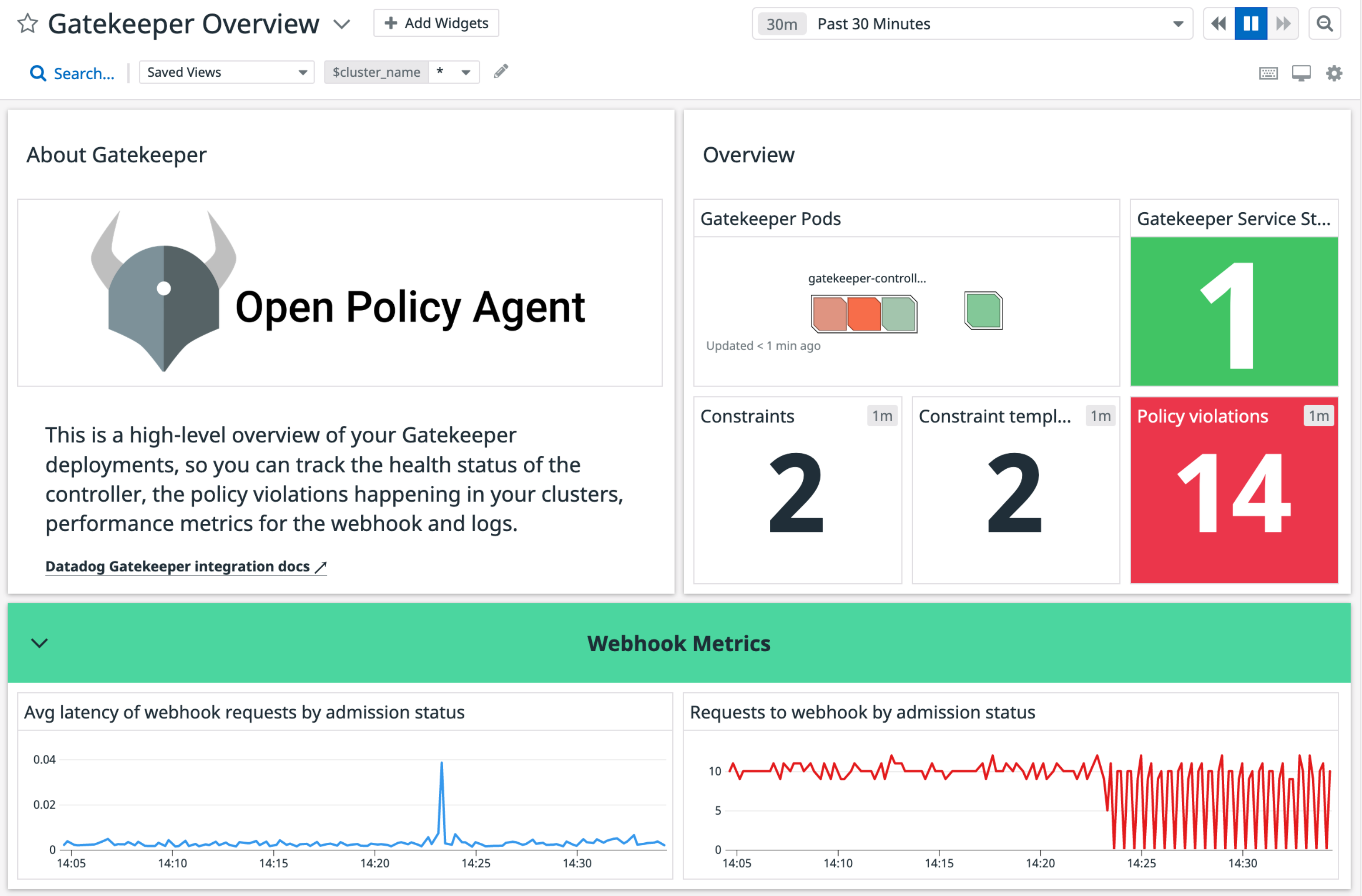Open keyboard shortcuts from the keyboard icon

point(1268,73)
